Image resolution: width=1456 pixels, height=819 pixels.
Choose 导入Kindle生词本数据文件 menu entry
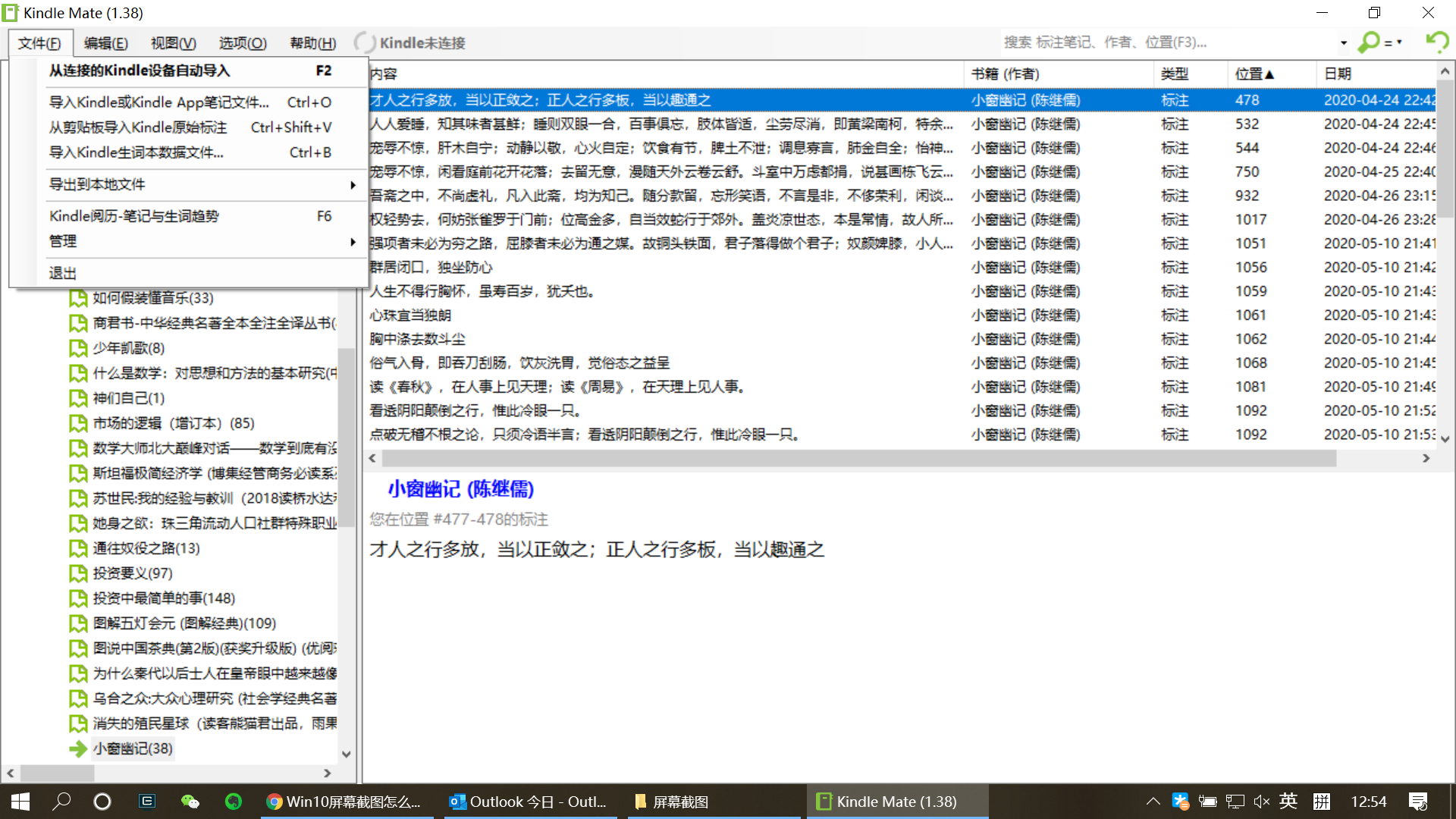tap(136, 152)
